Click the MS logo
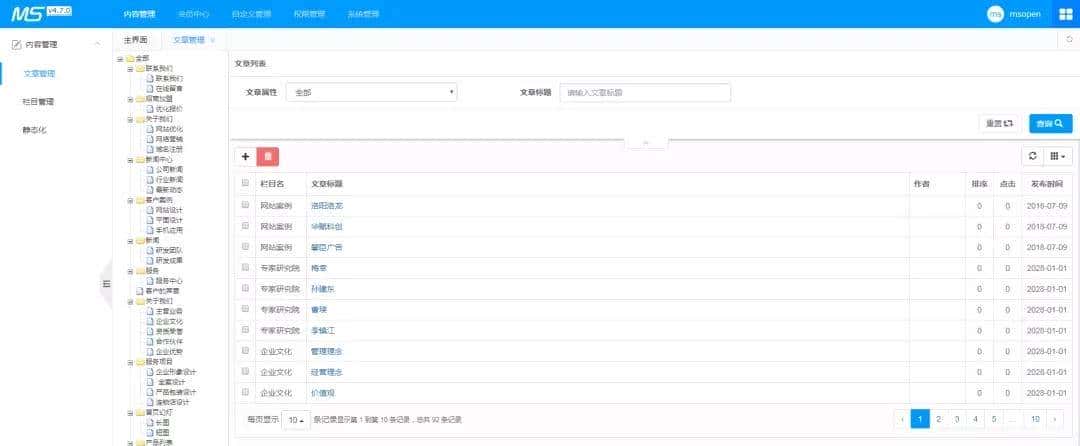This screenshot has height=446, width=1080. (x=29, y=13)
